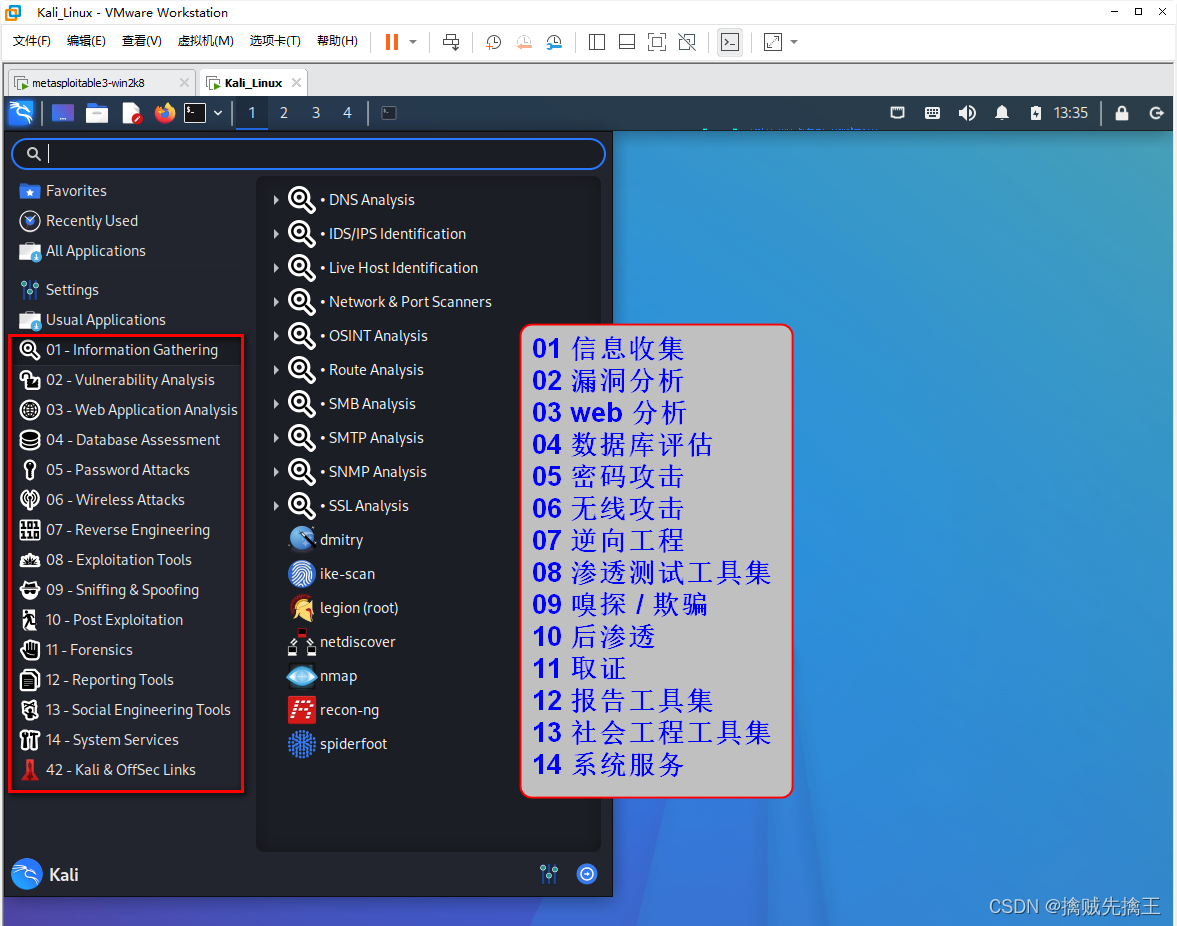Viewport: 1177px width, 926px height.
Task: Click the volume speaker icon in panel
Action: [x=967, y=113]
